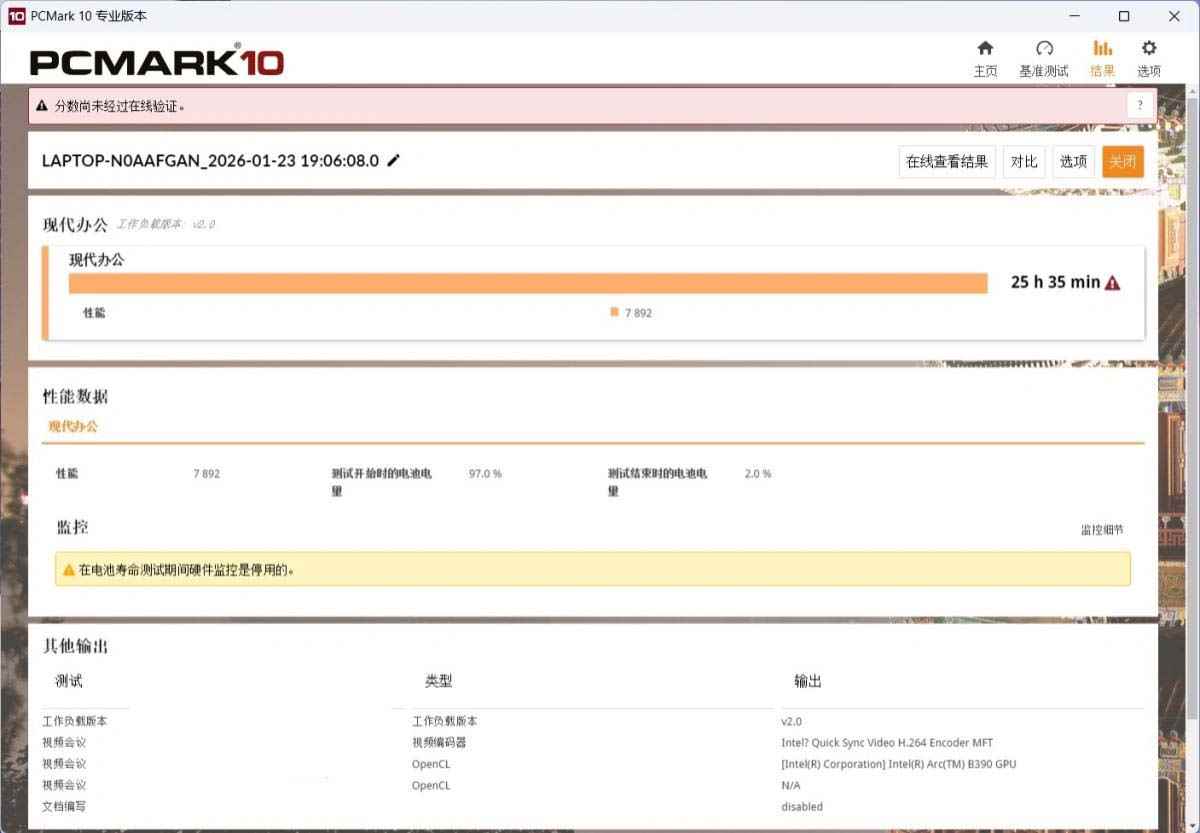Click the PCMARK10 logo
This screenshot has width=1200, height=833.
(x=157, y=62)
